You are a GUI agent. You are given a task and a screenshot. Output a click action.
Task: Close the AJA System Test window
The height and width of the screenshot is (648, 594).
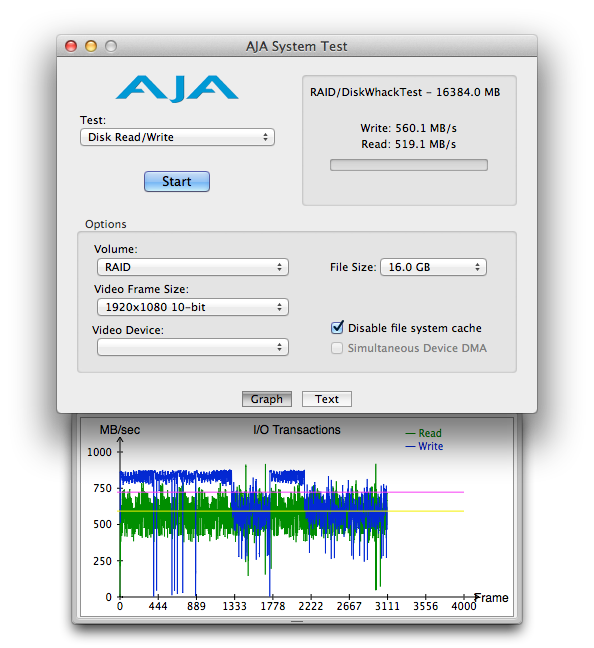tap(71, 46)
